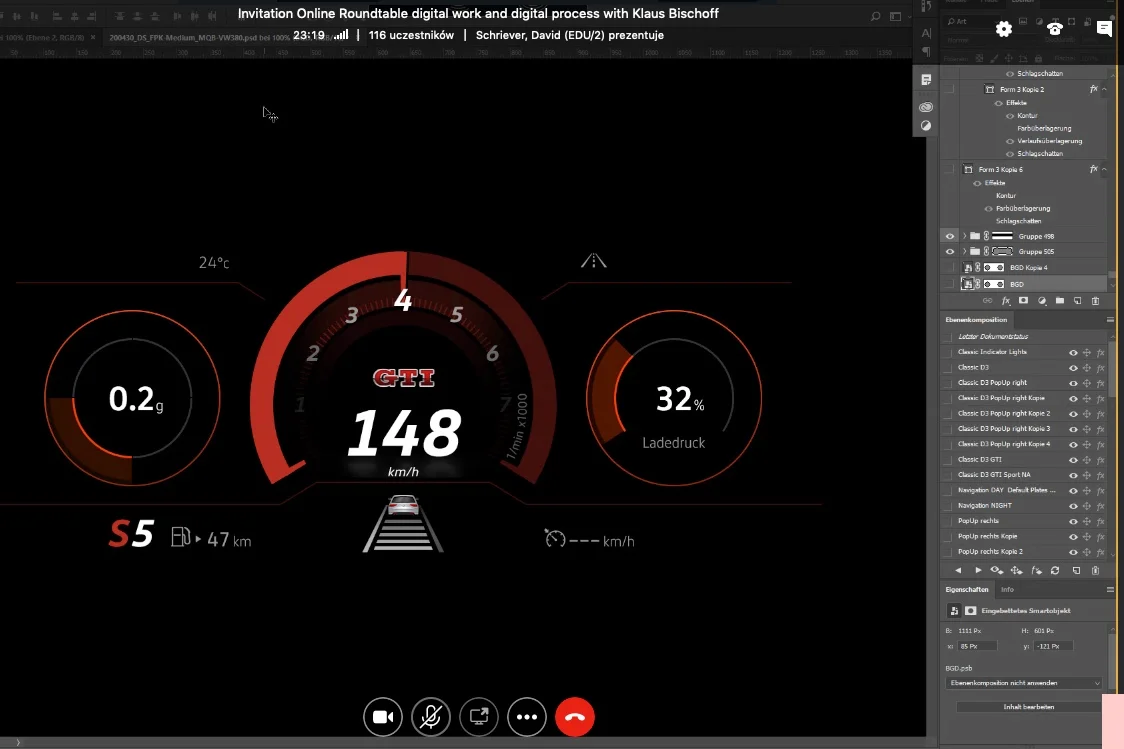This screenshot has width=1124, height=749.
Task: Open meeting settings via the gear icon
Action: (x=1004, y=29)
